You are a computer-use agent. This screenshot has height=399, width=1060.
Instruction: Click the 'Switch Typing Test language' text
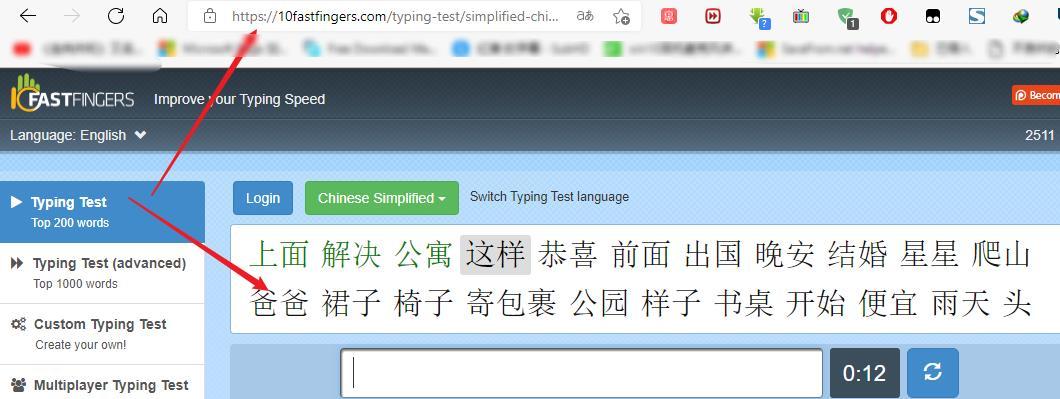pyautogui.click(x=549, y=197)
